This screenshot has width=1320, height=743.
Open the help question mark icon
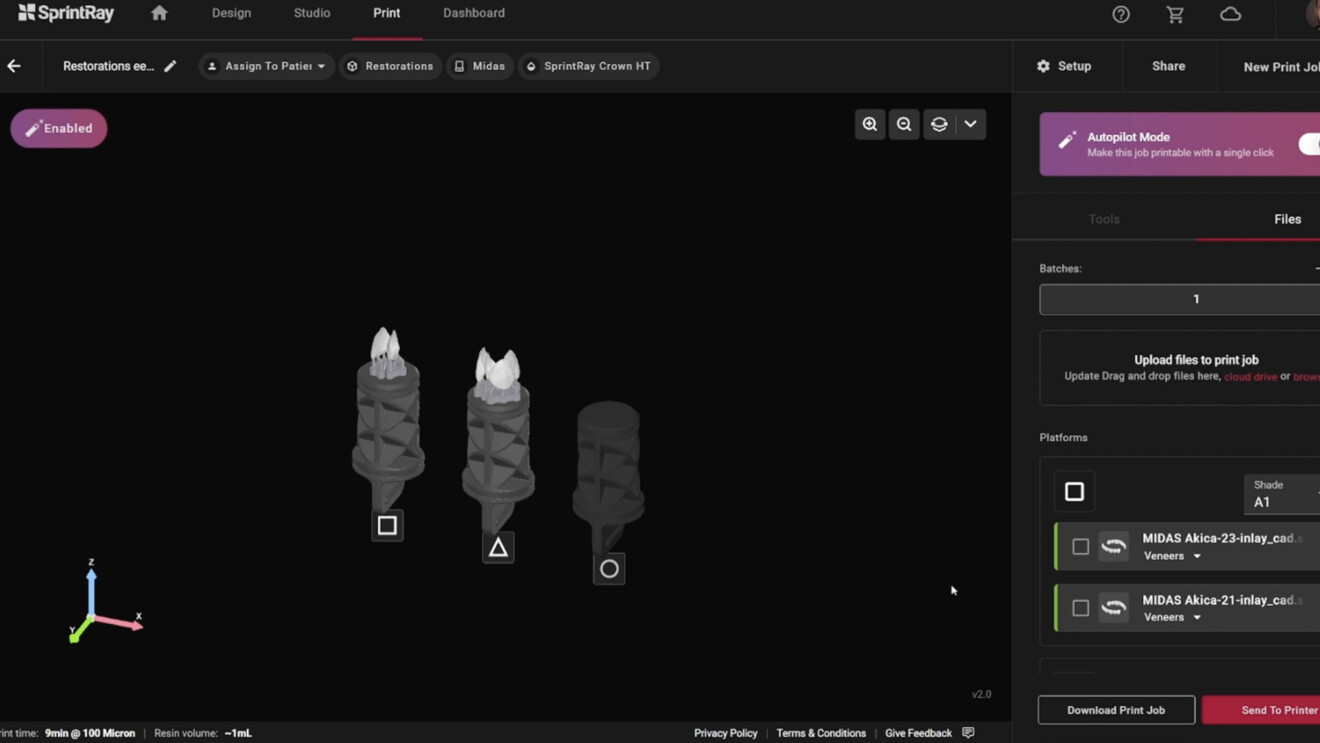[x=1121, y=14]
